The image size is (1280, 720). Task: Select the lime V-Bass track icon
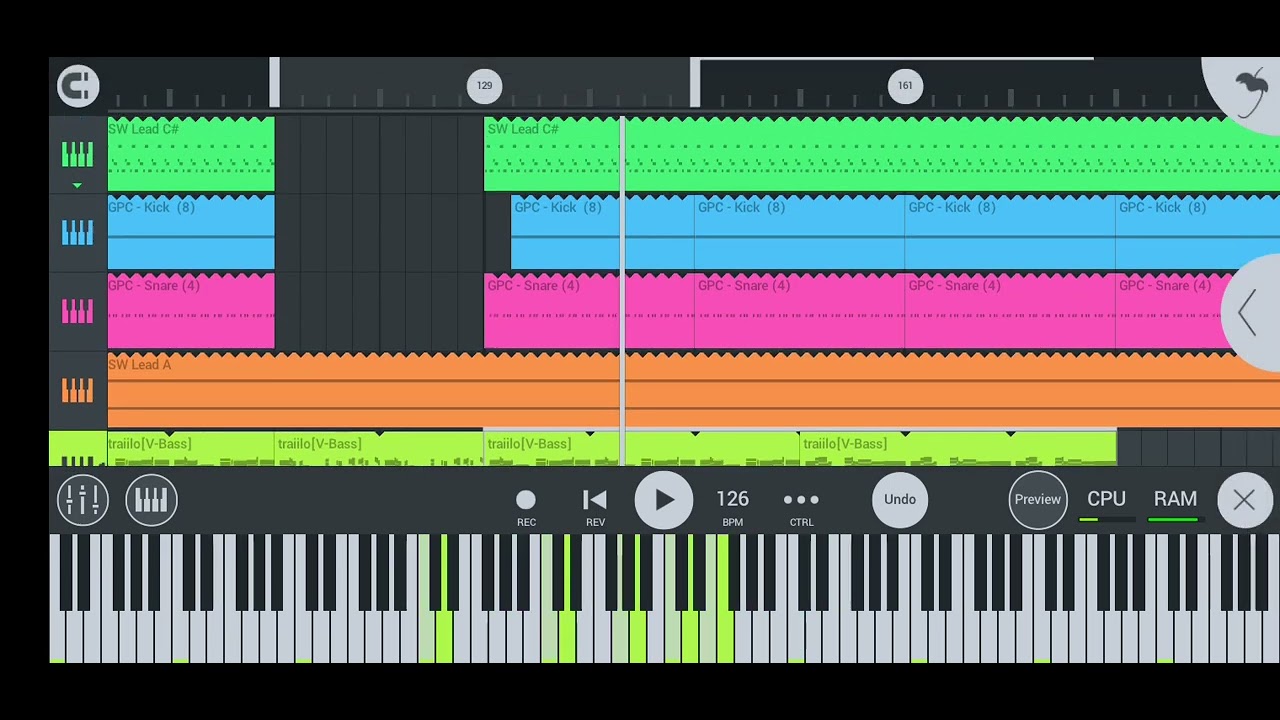coord(77,458)
